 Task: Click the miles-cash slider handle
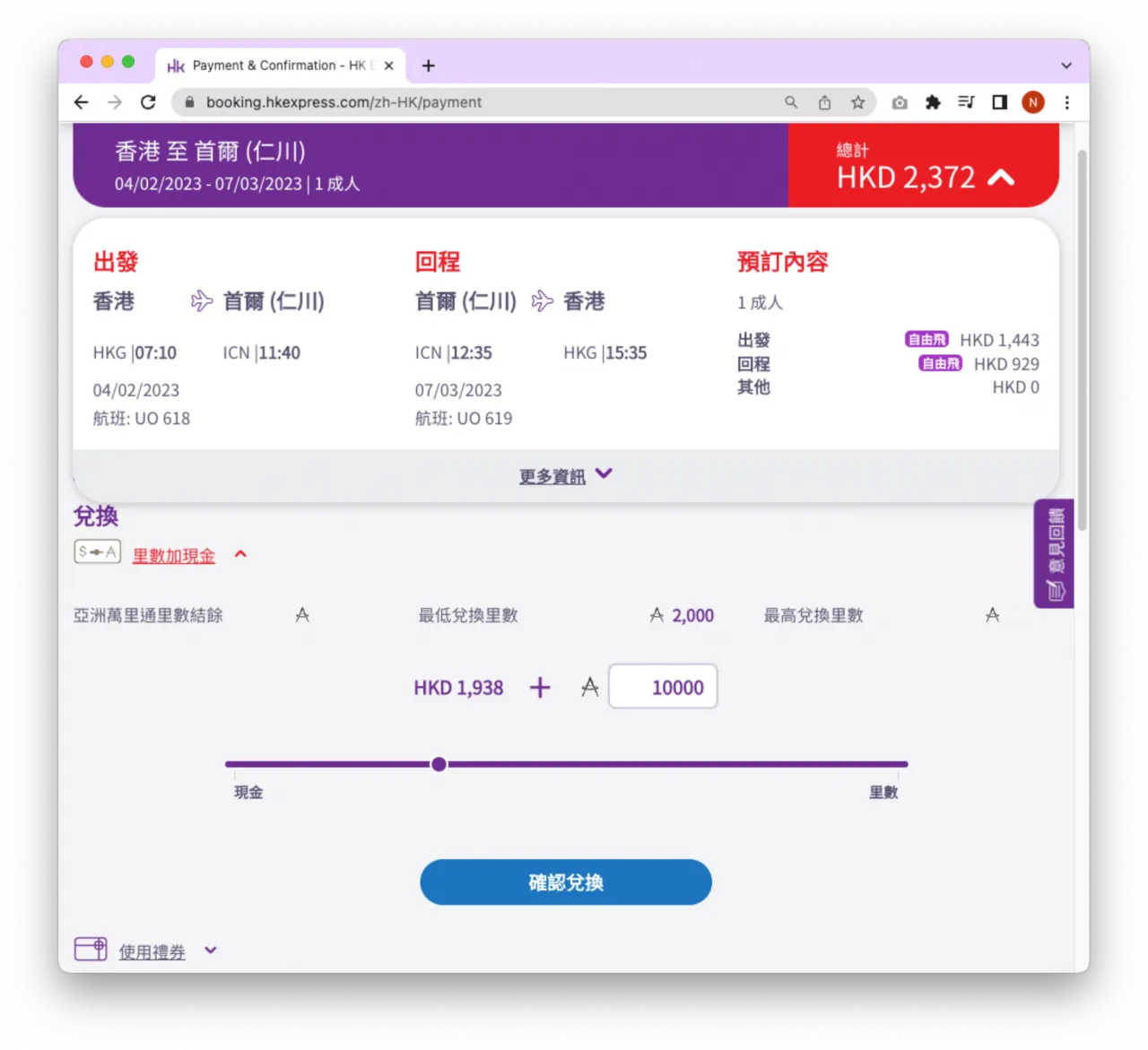(x=439, y=764)
